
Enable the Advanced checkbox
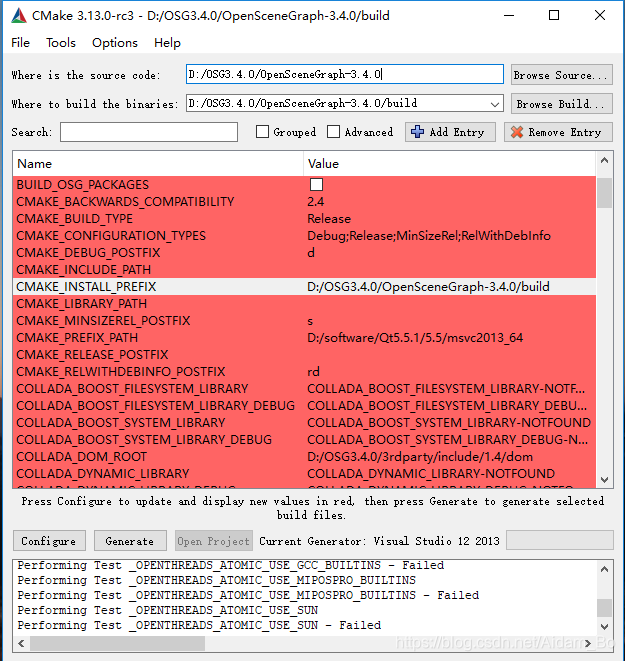[333, 132]
